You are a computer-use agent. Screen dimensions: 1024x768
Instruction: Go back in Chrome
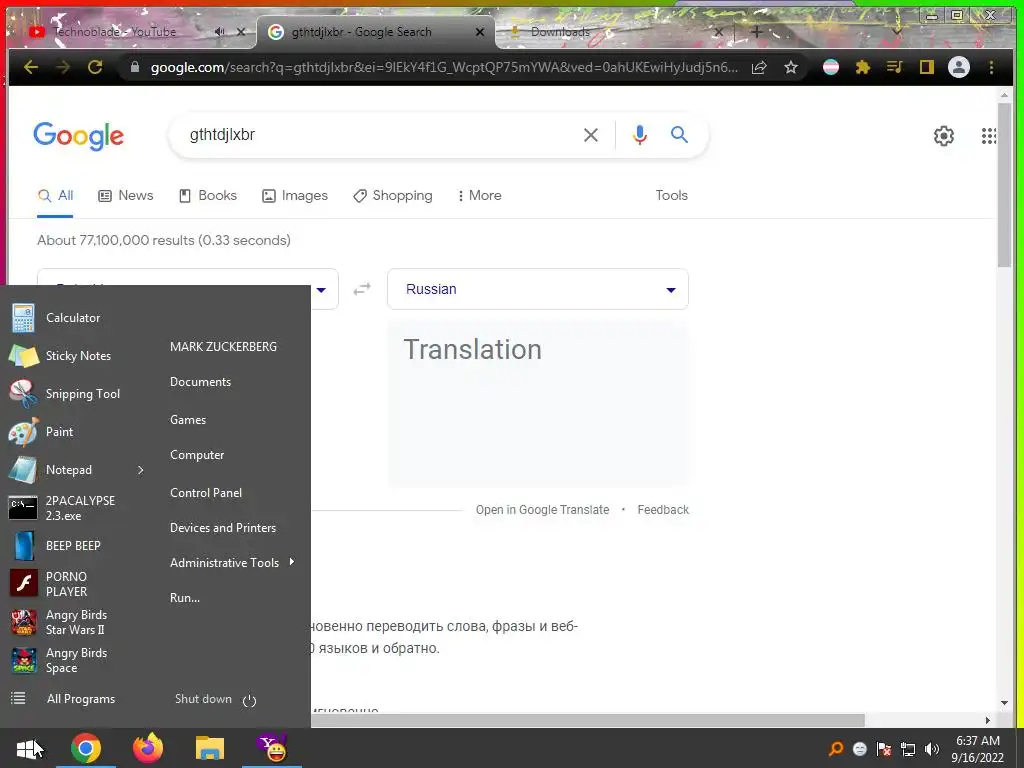pos(31,67)
